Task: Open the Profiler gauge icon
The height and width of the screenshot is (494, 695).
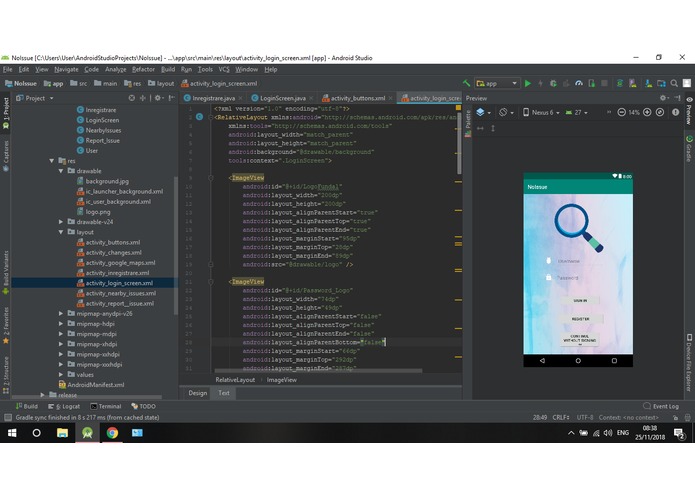Action: pos(579,83)
